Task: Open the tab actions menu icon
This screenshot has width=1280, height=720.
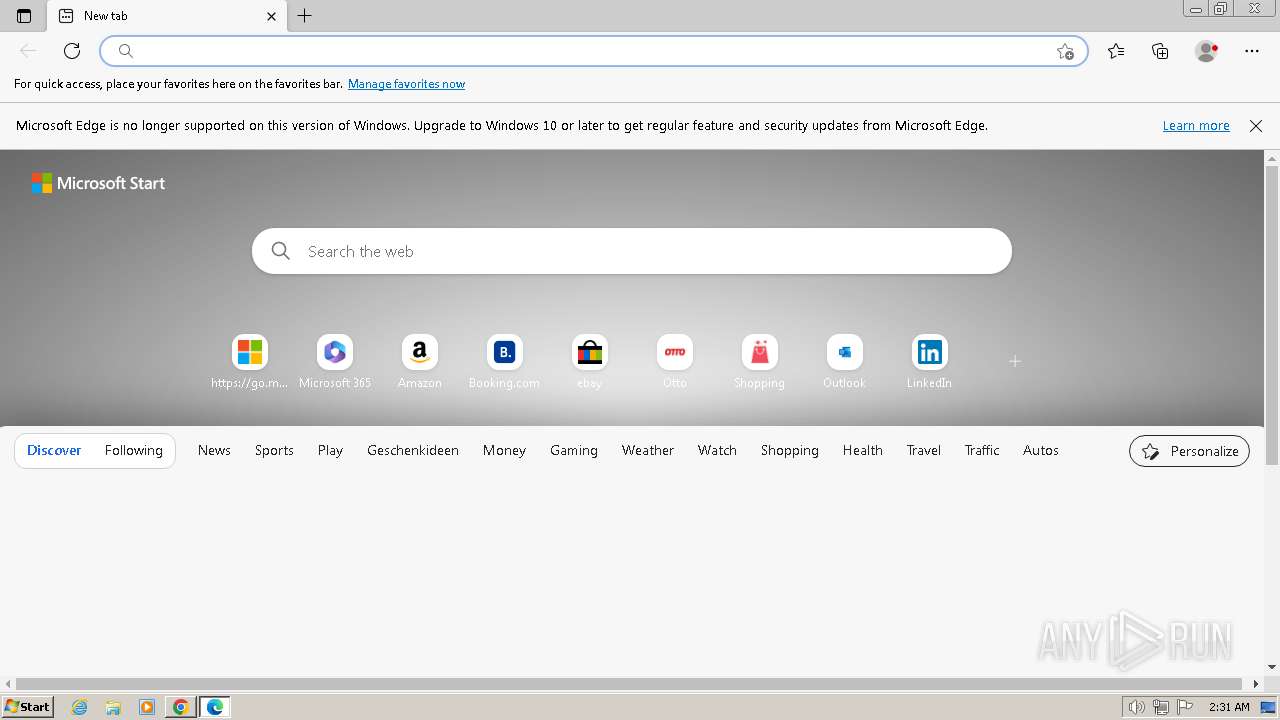Action: click(24, 16)
